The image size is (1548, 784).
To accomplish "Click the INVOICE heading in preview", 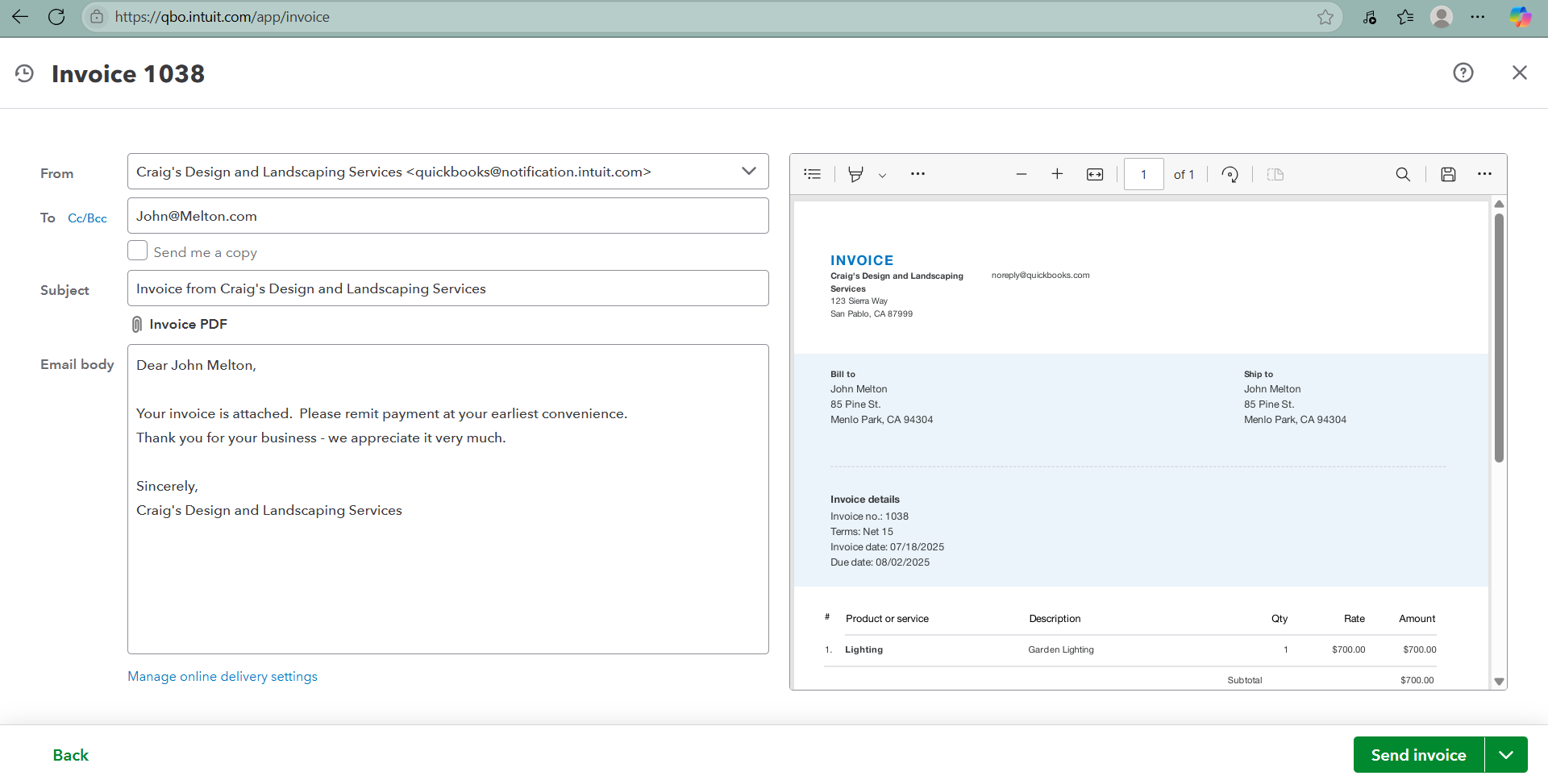I will (862, 260).
